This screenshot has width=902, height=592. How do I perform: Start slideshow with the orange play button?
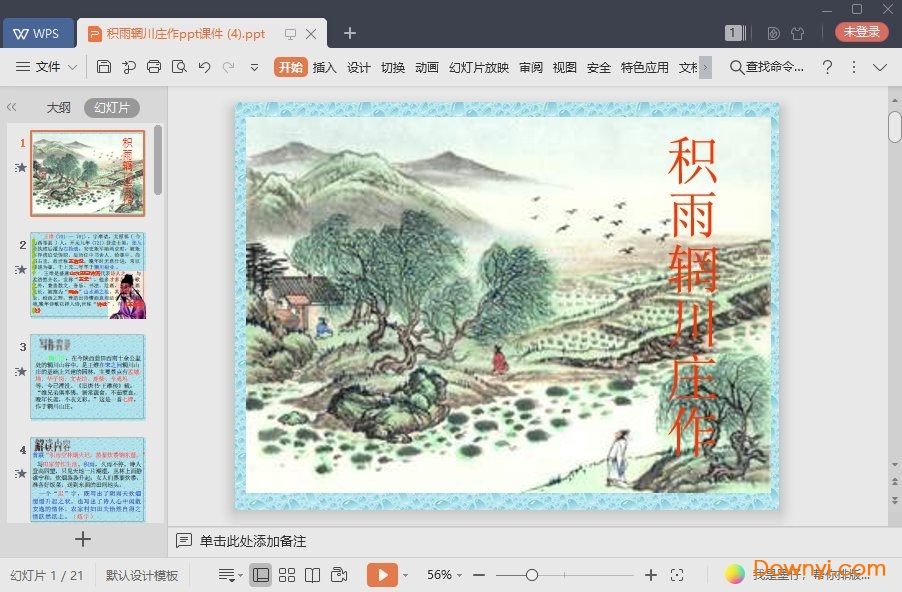383,575
